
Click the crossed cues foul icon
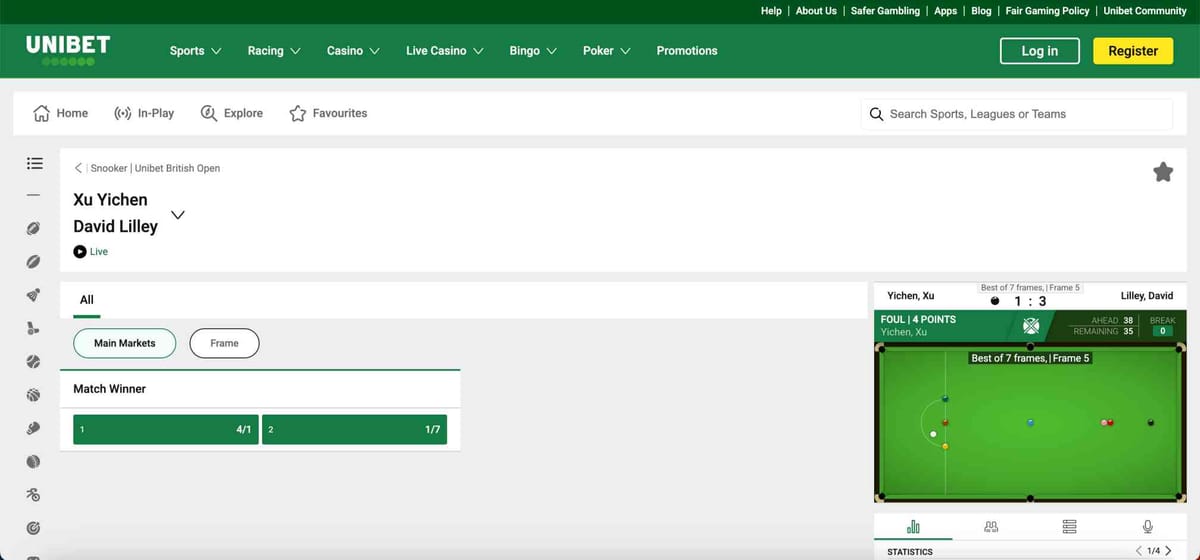coord(1032,325)
